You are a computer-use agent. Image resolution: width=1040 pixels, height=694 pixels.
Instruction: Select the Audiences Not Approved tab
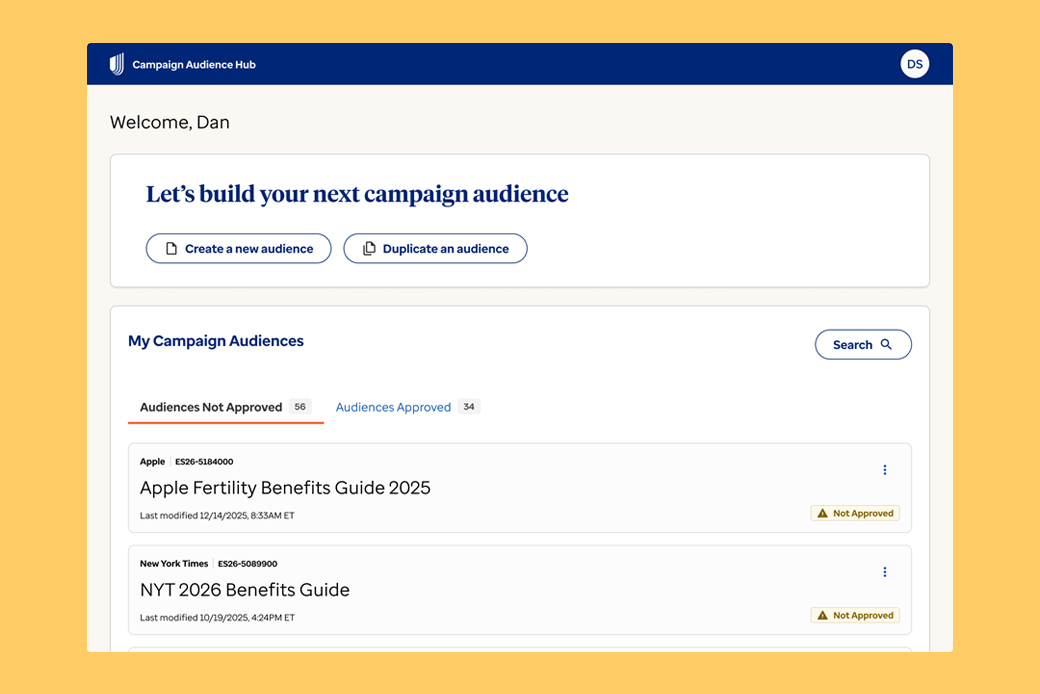click(211, 407)
